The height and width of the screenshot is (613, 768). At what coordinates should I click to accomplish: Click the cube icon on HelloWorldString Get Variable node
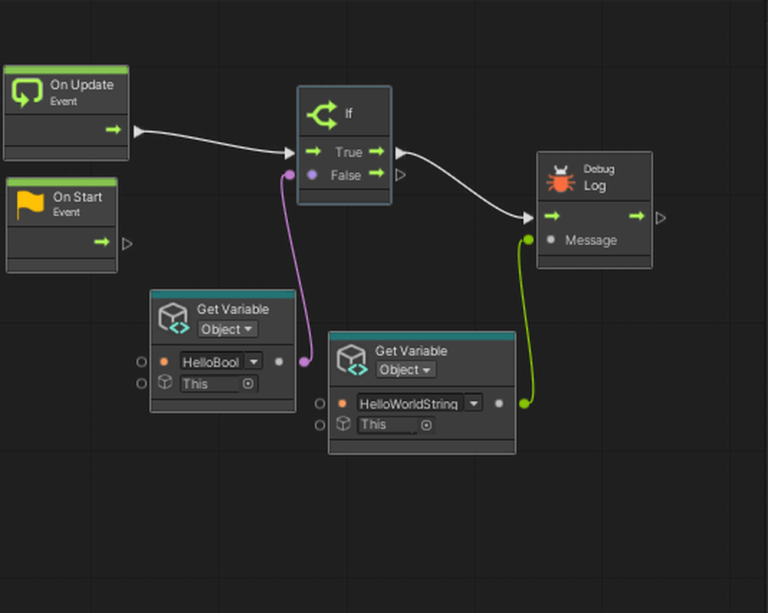point(352,360)
